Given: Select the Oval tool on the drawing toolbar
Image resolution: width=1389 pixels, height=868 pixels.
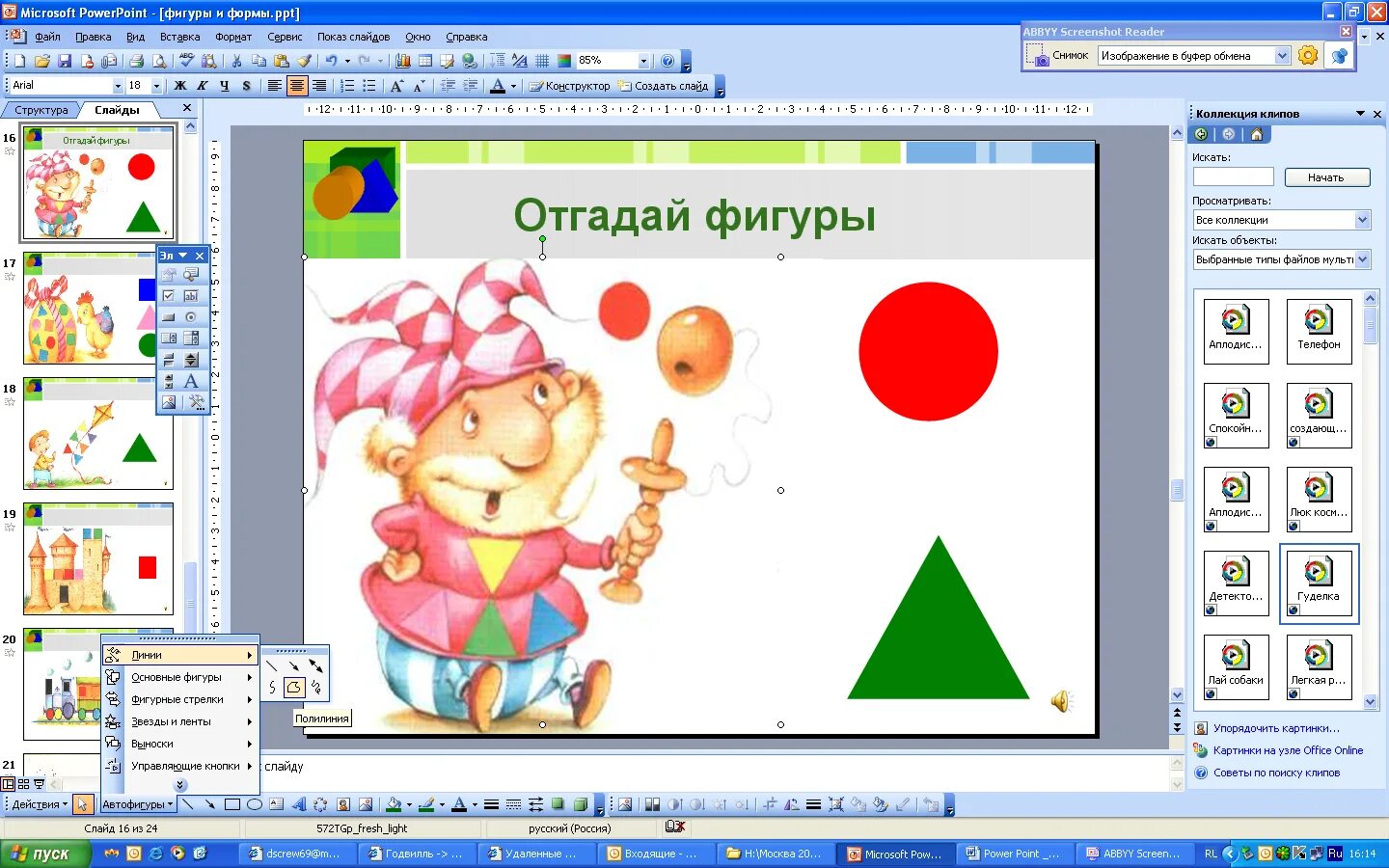Looking at the screenshot, I should pyautogui.click(x=255, y=804).
